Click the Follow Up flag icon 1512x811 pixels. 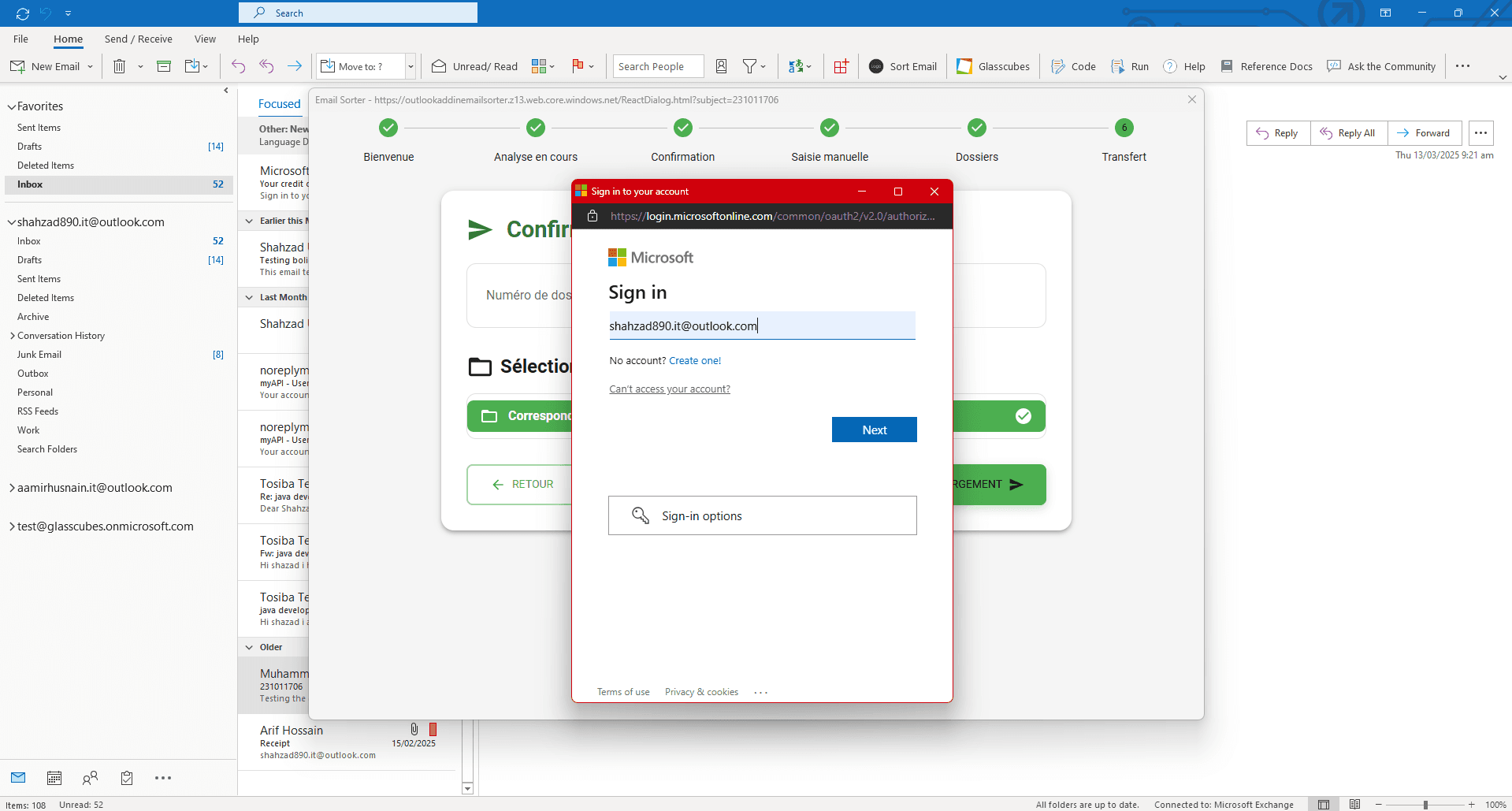pyautogui.click(x=578, y=66)
